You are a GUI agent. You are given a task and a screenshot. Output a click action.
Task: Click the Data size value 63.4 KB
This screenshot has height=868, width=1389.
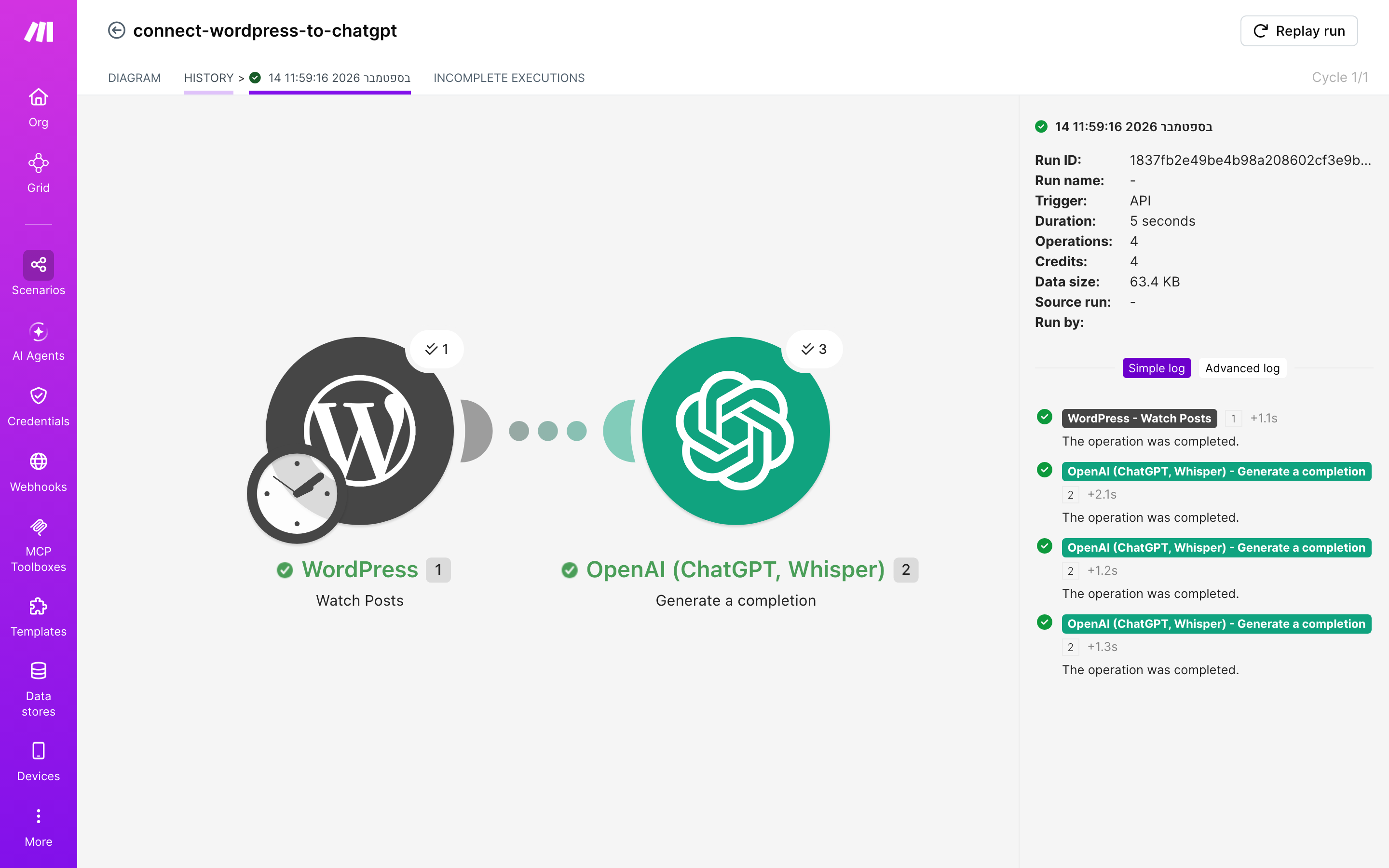click(x=1155, y=282)
